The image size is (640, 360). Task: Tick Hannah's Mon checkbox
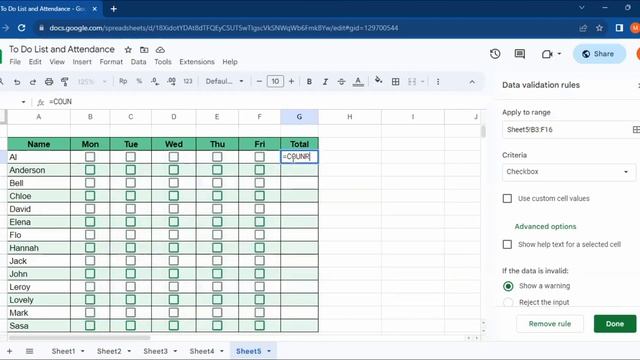[90, 248]
